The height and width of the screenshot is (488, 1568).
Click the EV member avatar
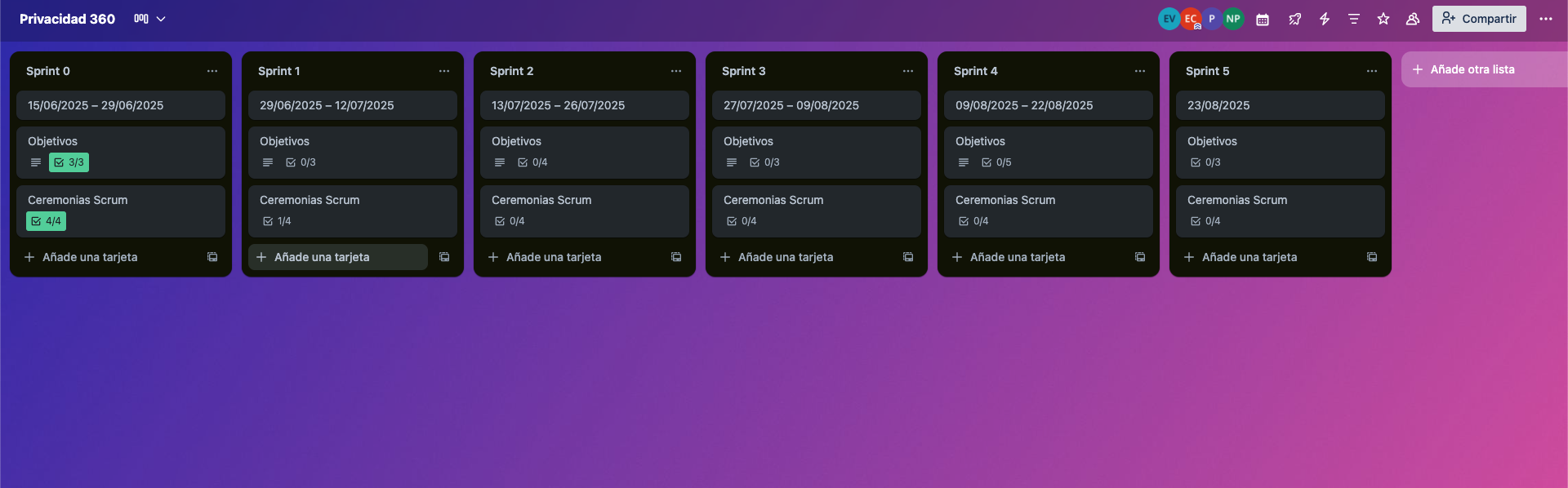pos(1169,19)
